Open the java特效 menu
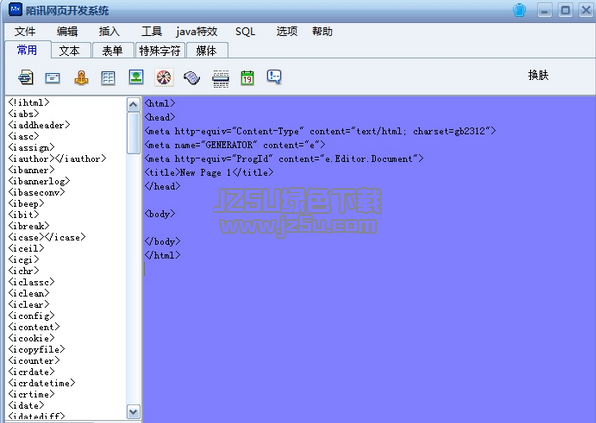The width and height of the screenshot is (596, 423). [x=197, y=32]
